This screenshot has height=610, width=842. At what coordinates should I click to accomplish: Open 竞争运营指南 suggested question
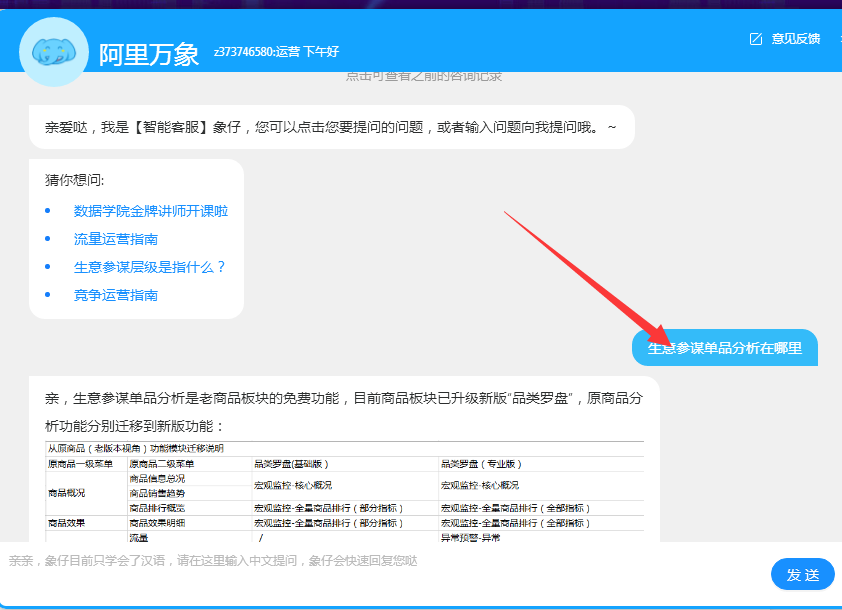[x=115, y=295]
